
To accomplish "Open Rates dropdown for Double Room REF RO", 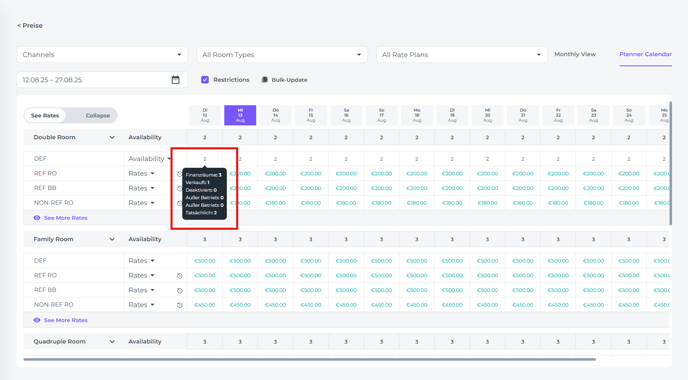I will click(141, 173).
